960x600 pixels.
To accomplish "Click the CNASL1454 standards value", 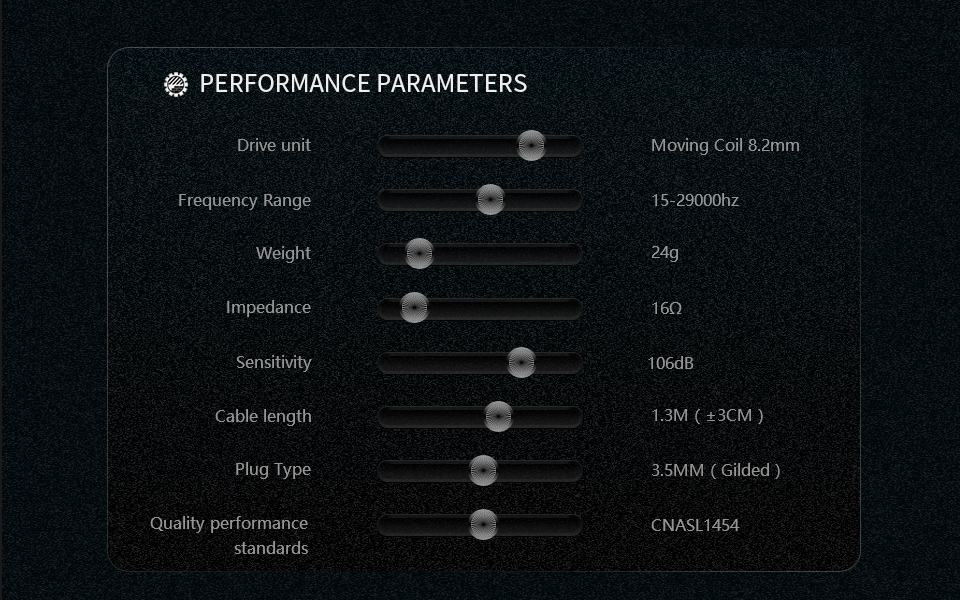I will pos(695,524).
